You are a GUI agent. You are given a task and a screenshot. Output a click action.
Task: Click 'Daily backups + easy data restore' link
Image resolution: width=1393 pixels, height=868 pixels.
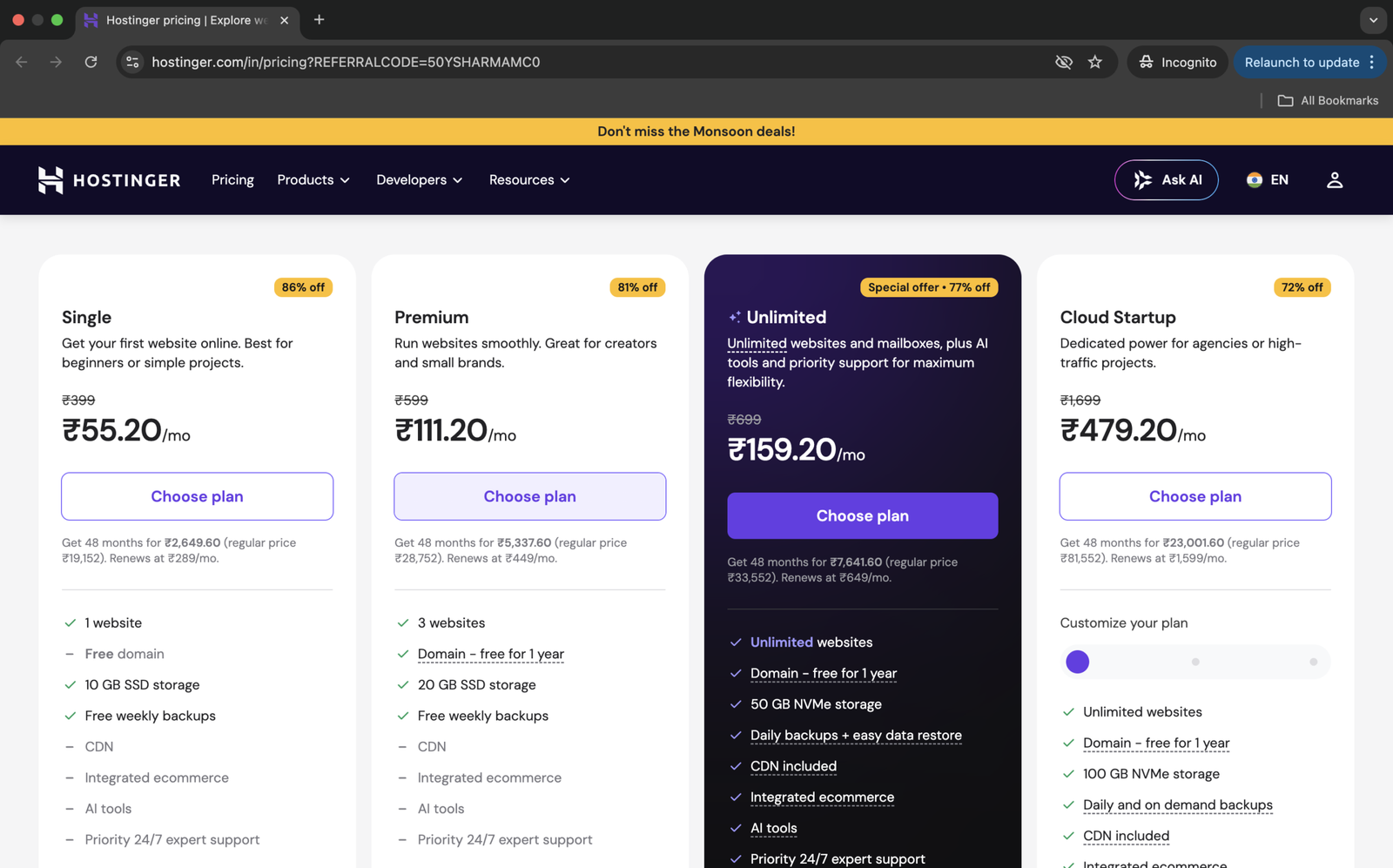tap(856, 735)
